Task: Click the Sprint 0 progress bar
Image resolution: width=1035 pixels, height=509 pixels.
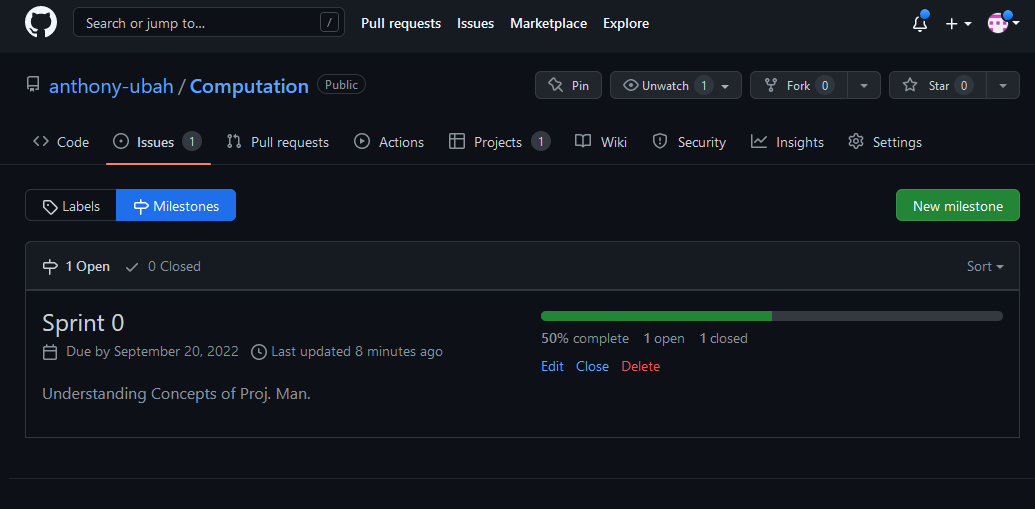Action: click(771, 316)
